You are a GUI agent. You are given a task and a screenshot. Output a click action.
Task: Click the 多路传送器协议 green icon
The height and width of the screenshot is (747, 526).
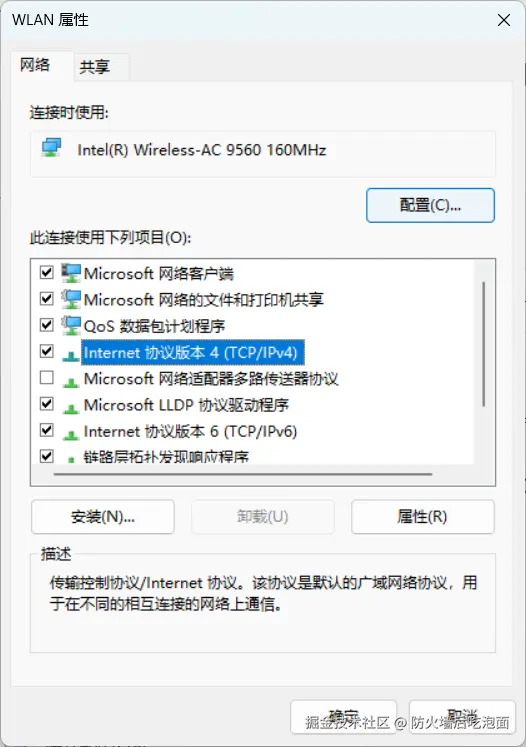click(x=71, y=382)
